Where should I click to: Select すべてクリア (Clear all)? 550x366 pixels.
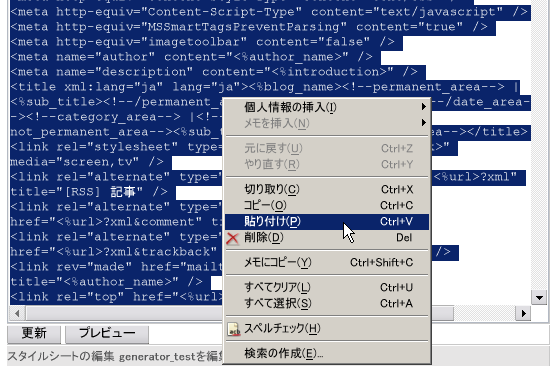pyautogui.click(x=327, y=287)
